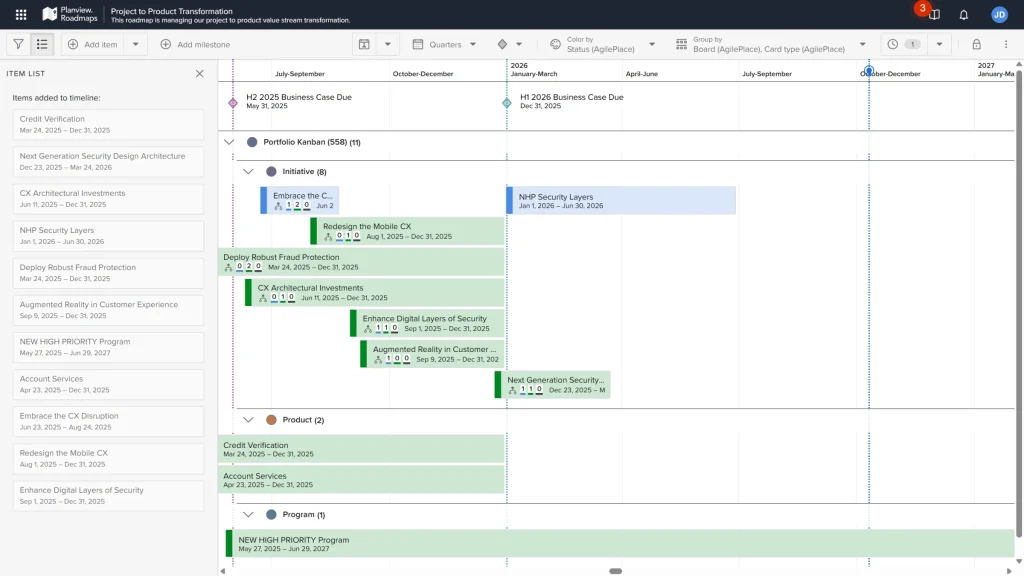This screenshot has height=576, width=1024.
Task: Click the Add item button
Action: click(93, 44)
